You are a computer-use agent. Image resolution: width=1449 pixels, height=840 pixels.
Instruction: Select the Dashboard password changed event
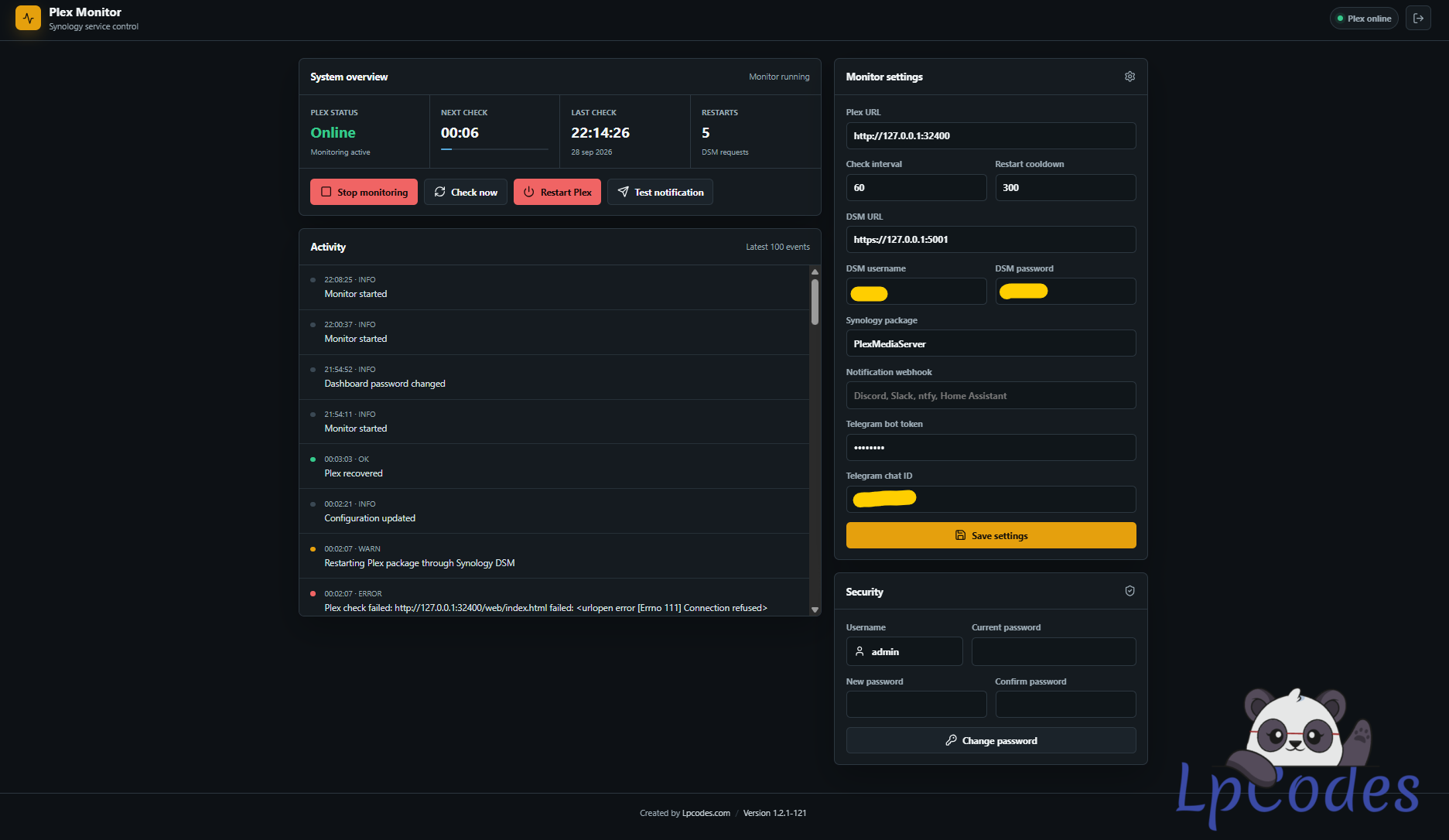pyautogui.click(x=554, y=377)
